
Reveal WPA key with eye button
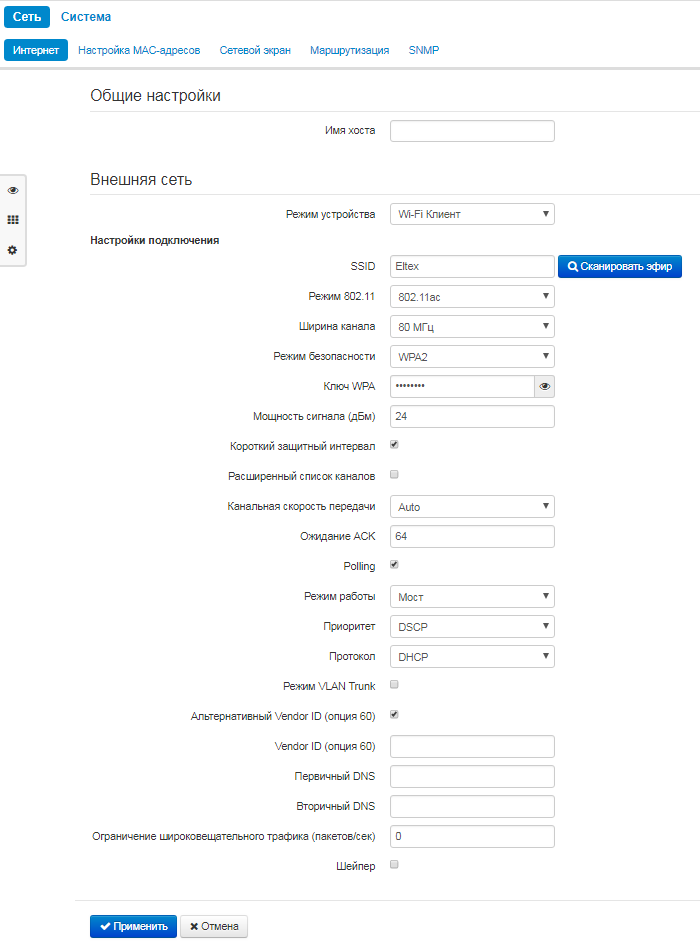tap(545, 386)
